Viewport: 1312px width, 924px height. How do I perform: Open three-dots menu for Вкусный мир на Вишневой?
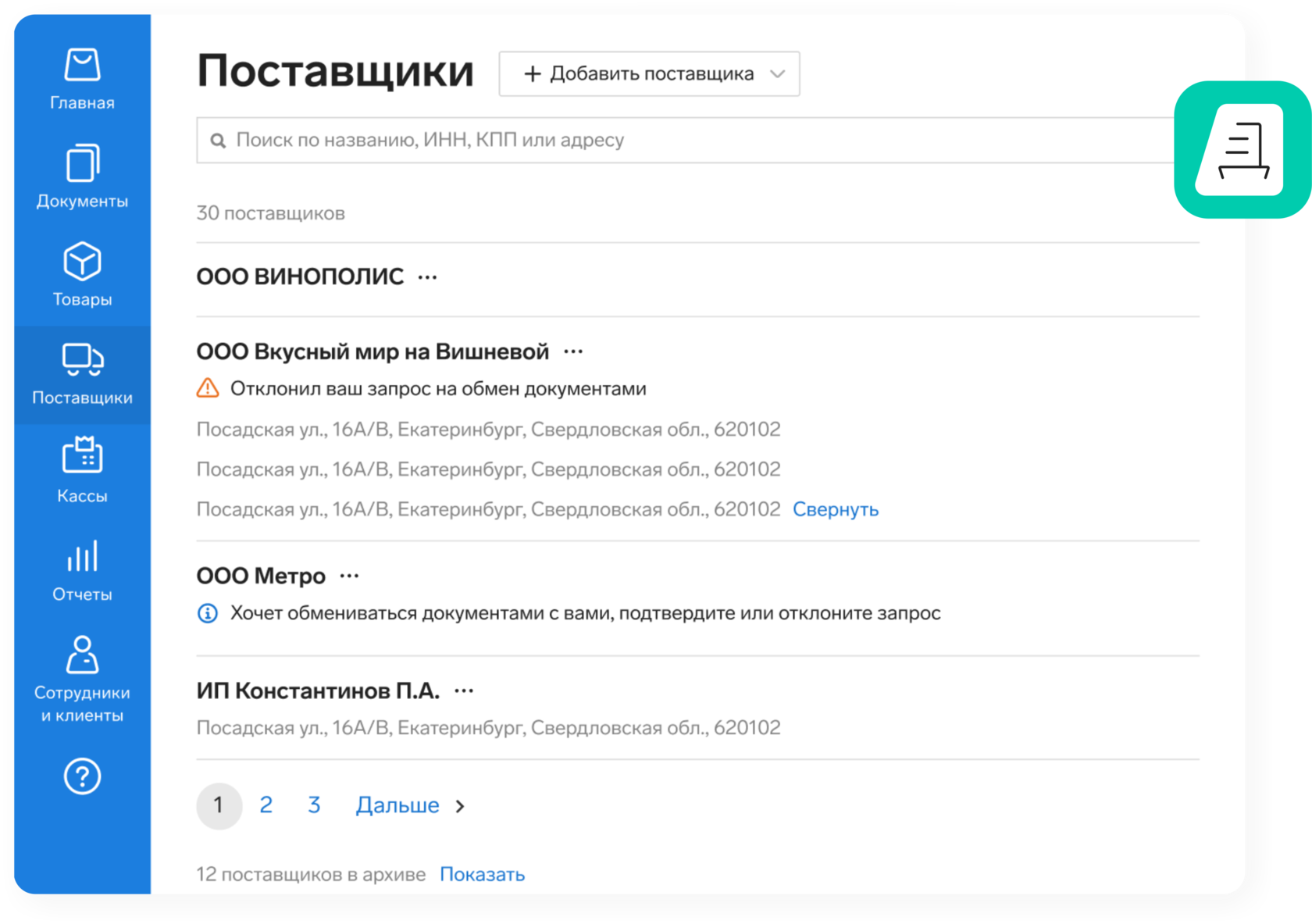coord(573,352)
